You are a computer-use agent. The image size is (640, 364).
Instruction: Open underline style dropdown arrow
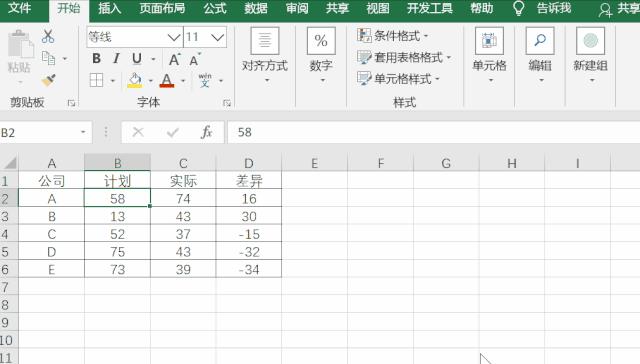(153, 60)
